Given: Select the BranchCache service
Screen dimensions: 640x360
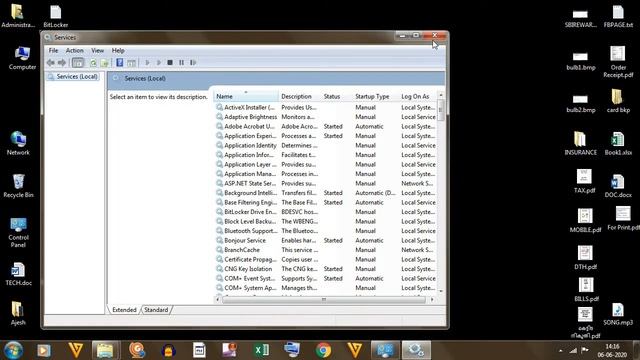Looking at the screenshot, I should point(325,250).
